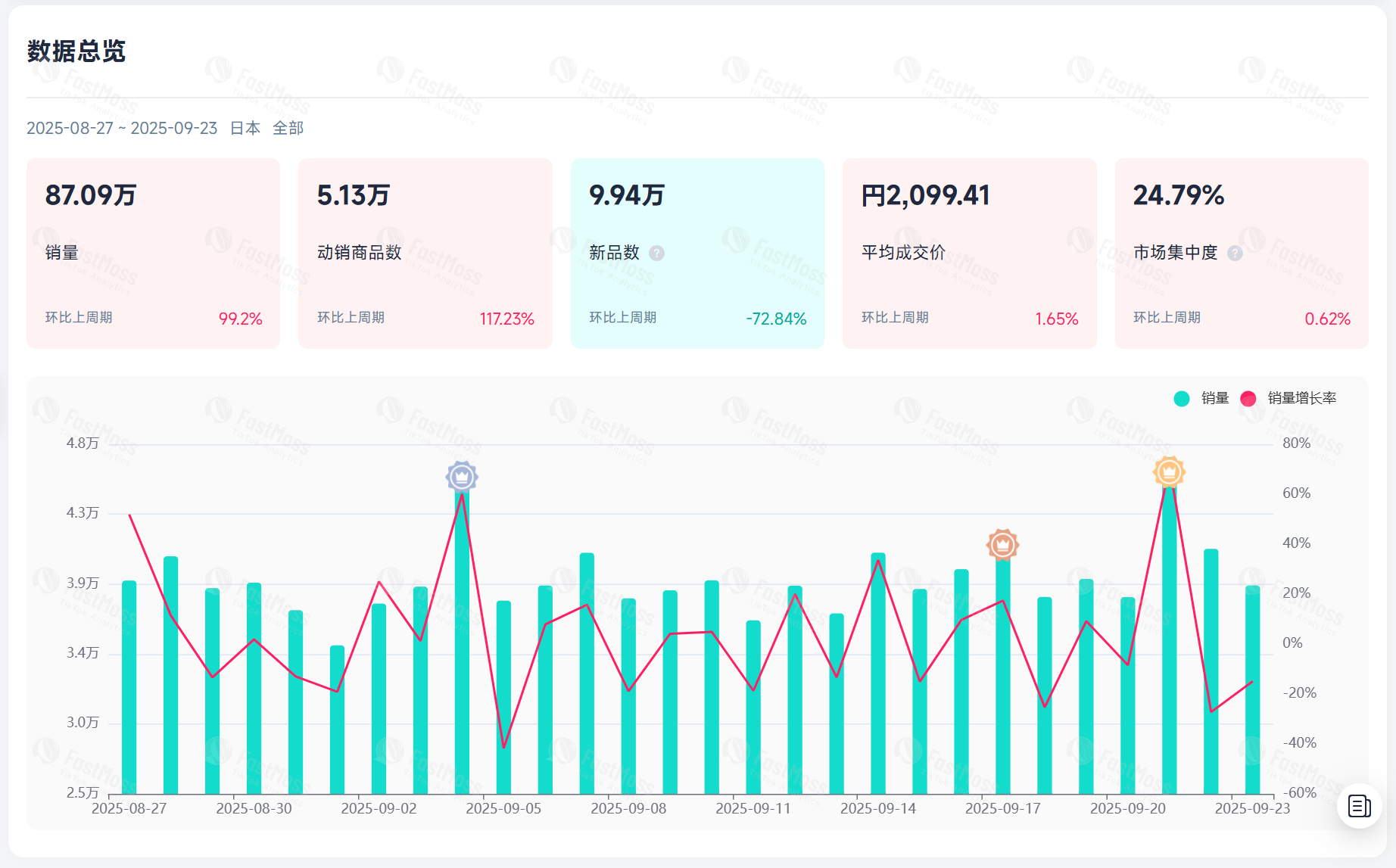Select the 动销商品数 metric card
Screen dimensions: 1396x868
[x=425, y=254]
